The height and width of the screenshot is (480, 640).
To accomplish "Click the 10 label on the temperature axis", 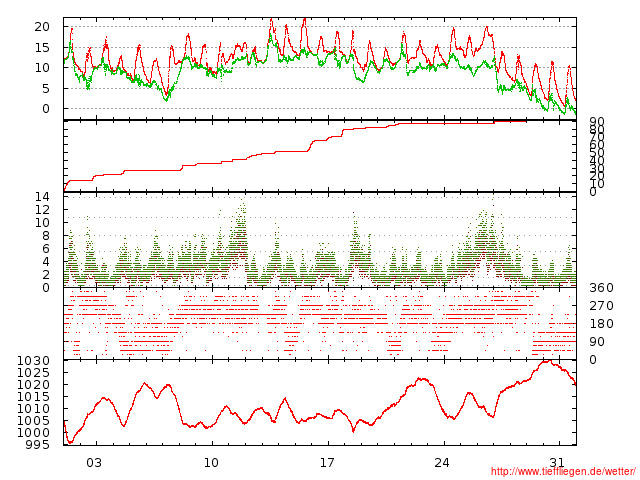I will pyautogui.click(x=42, y=68).
